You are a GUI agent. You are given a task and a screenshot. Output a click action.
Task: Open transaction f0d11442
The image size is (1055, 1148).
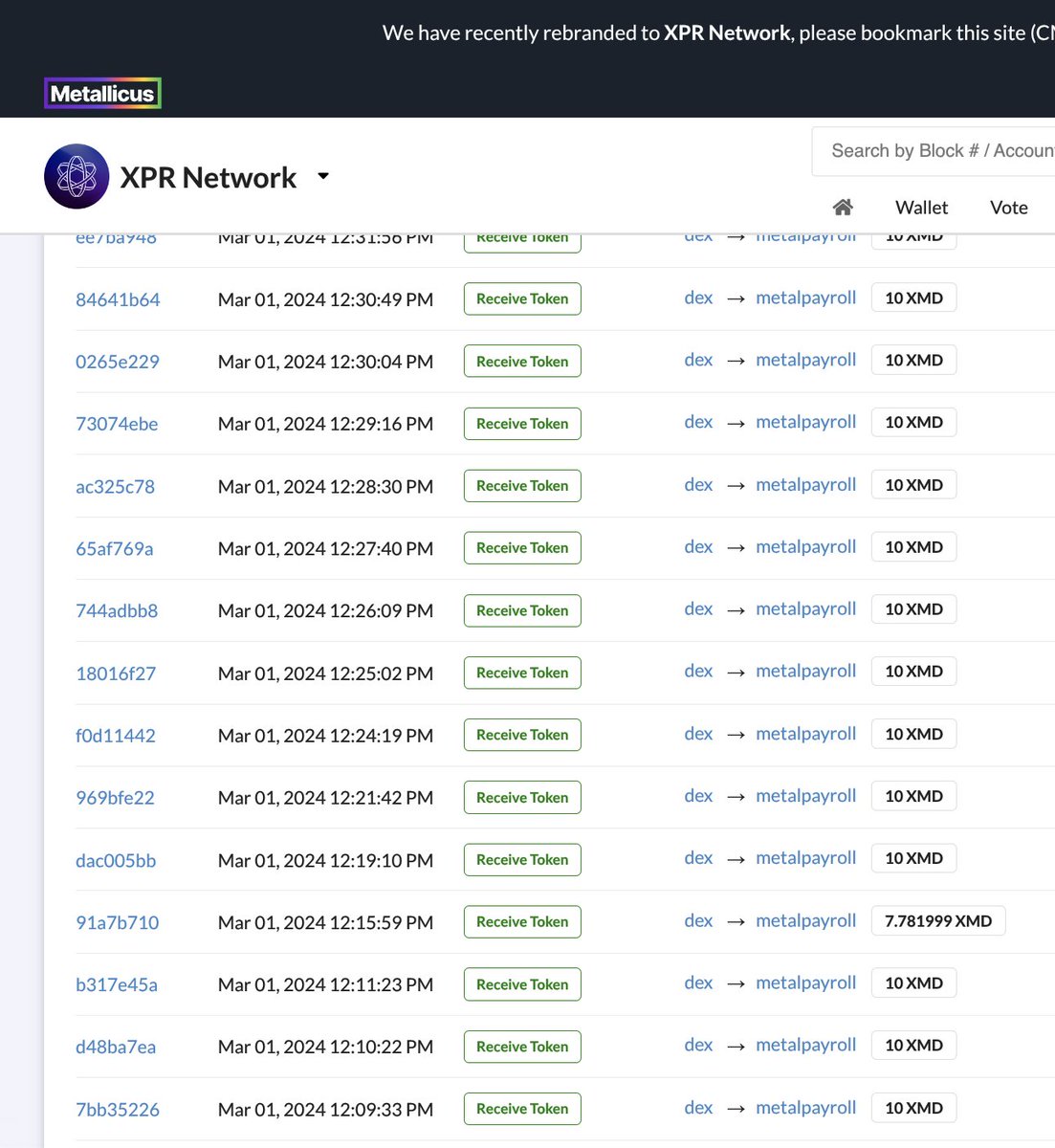(x=116, y=736)
